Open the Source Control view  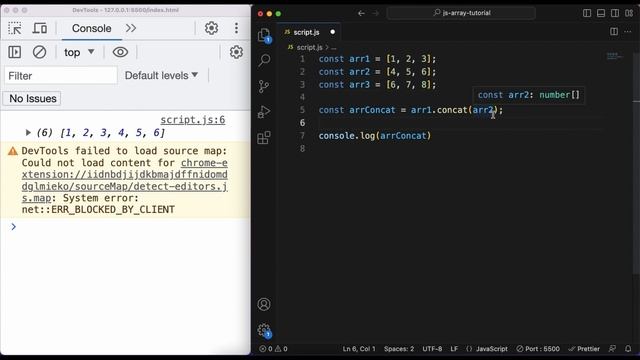point(264,86)
